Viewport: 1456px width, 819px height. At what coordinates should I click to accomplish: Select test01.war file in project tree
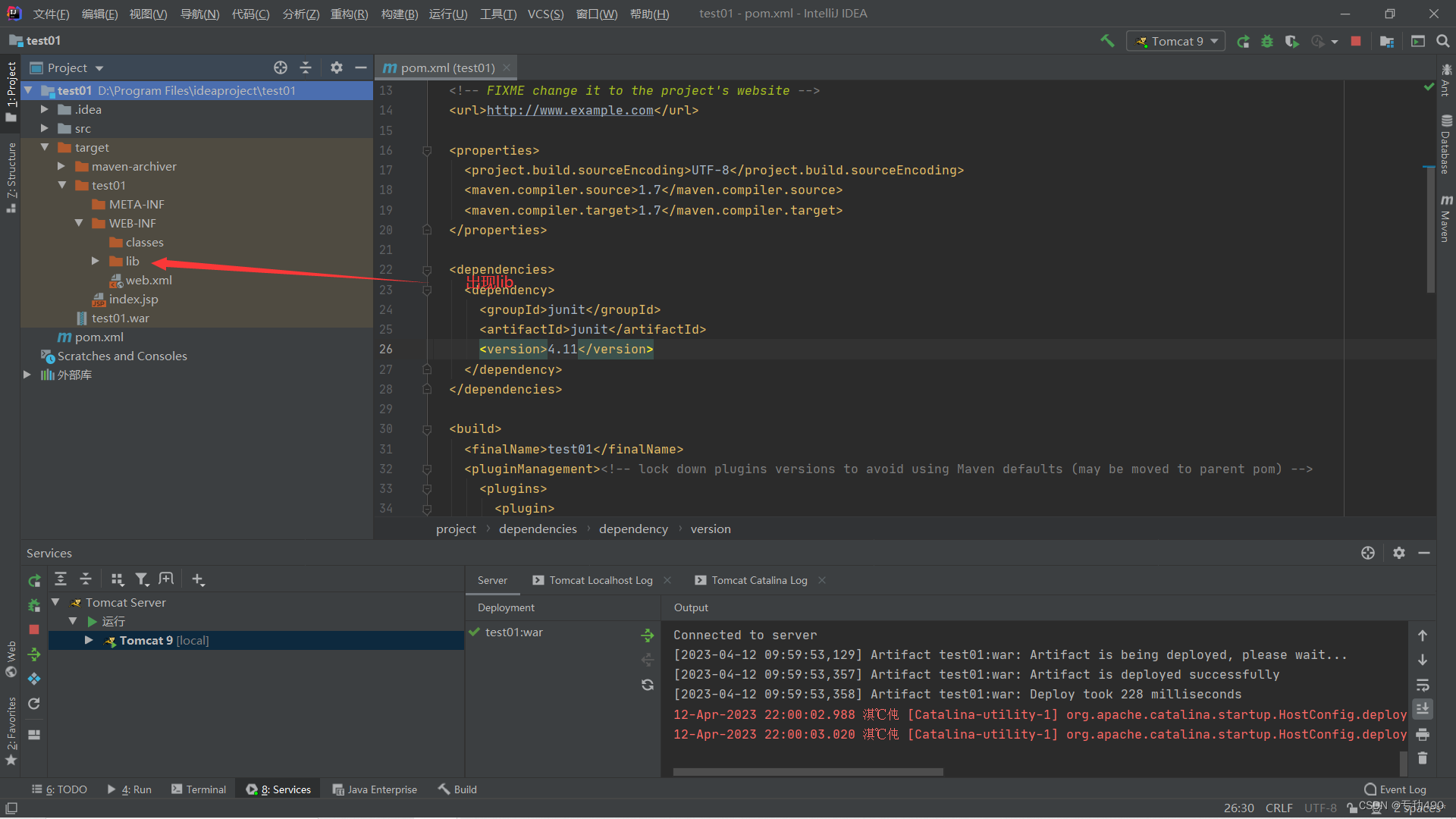120,318
